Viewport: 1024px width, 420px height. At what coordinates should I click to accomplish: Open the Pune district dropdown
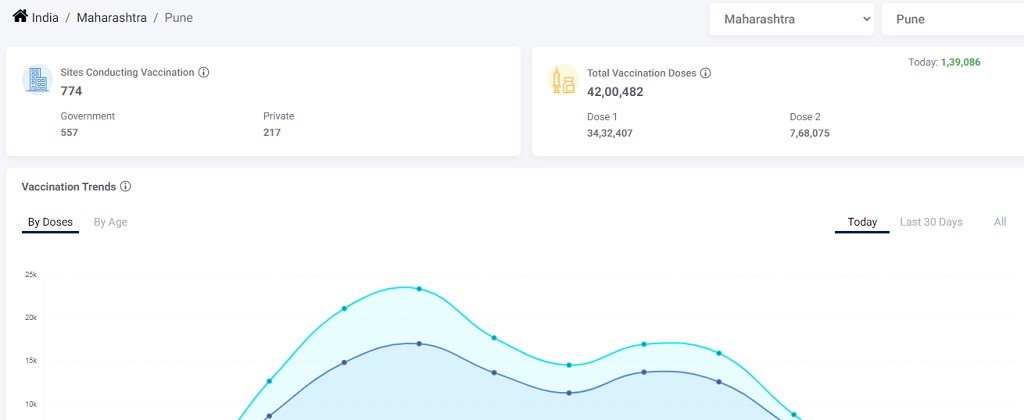950,19
